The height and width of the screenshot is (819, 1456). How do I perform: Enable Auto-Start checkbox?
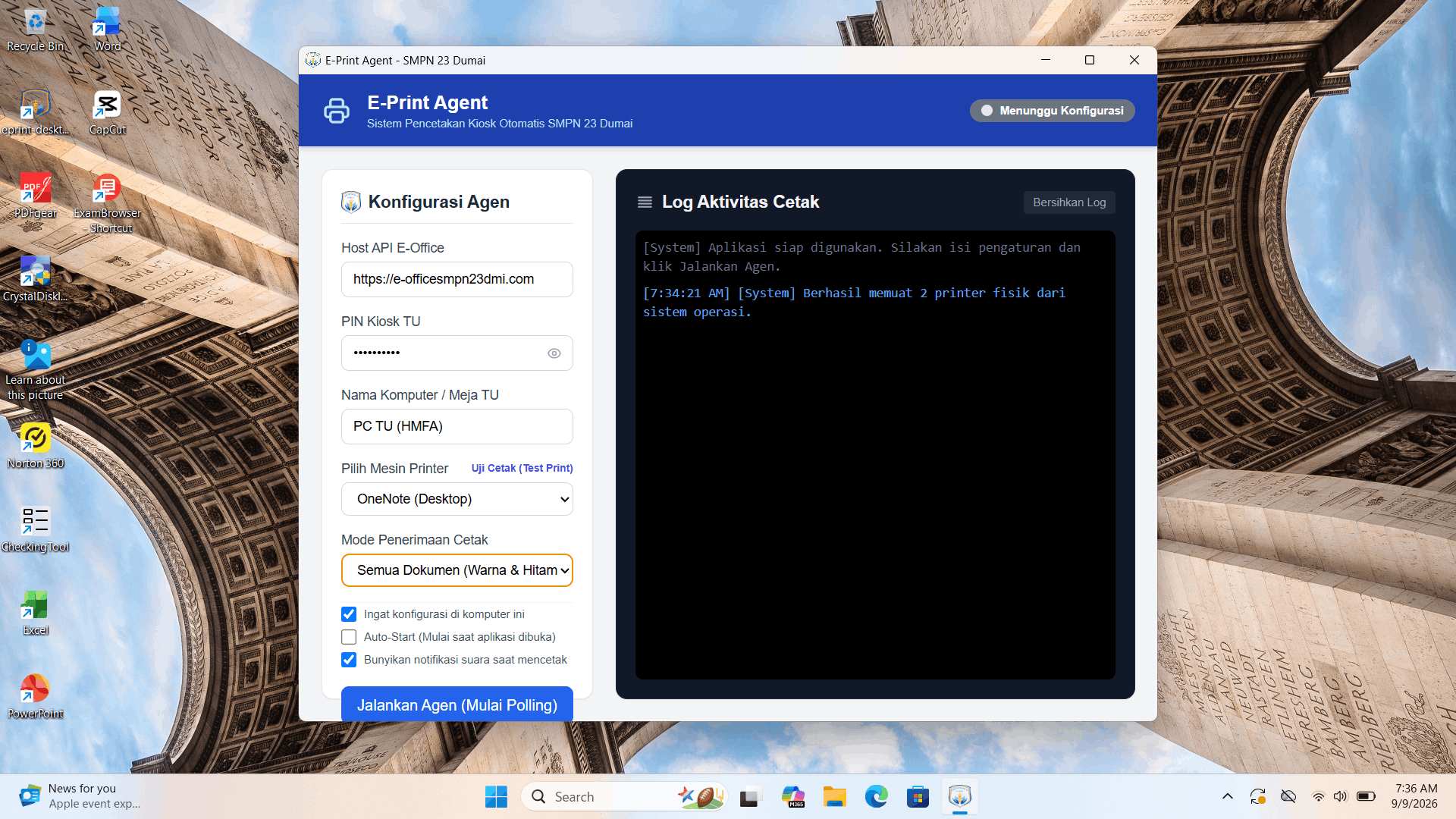pos(349,637)
